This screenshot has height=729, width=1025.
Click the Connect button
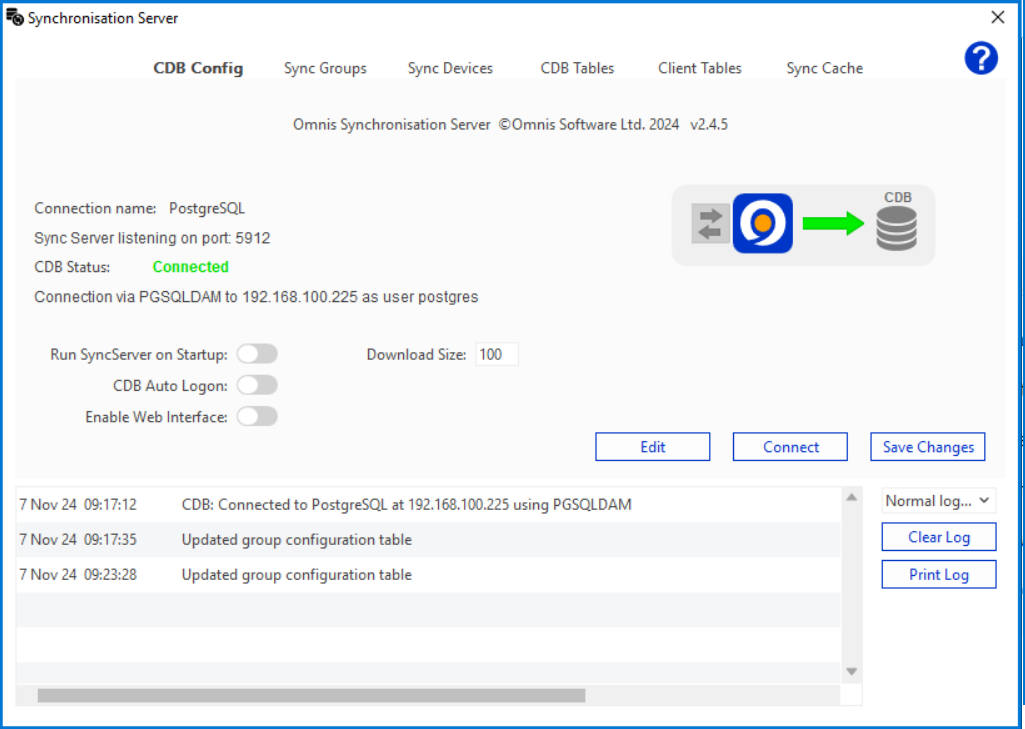(x=790, y=447)
